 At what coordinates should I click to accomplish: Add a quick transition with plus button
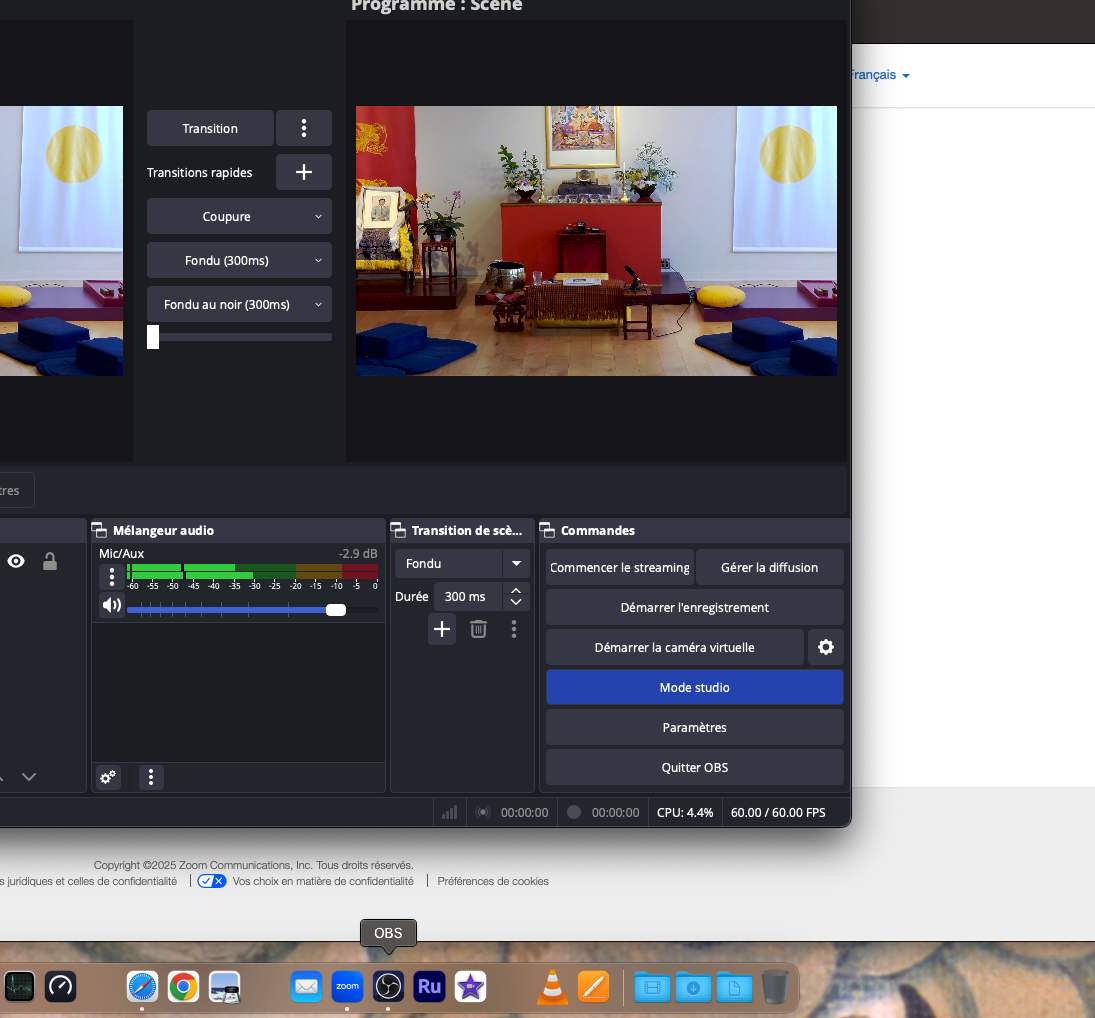coord(304,172)
